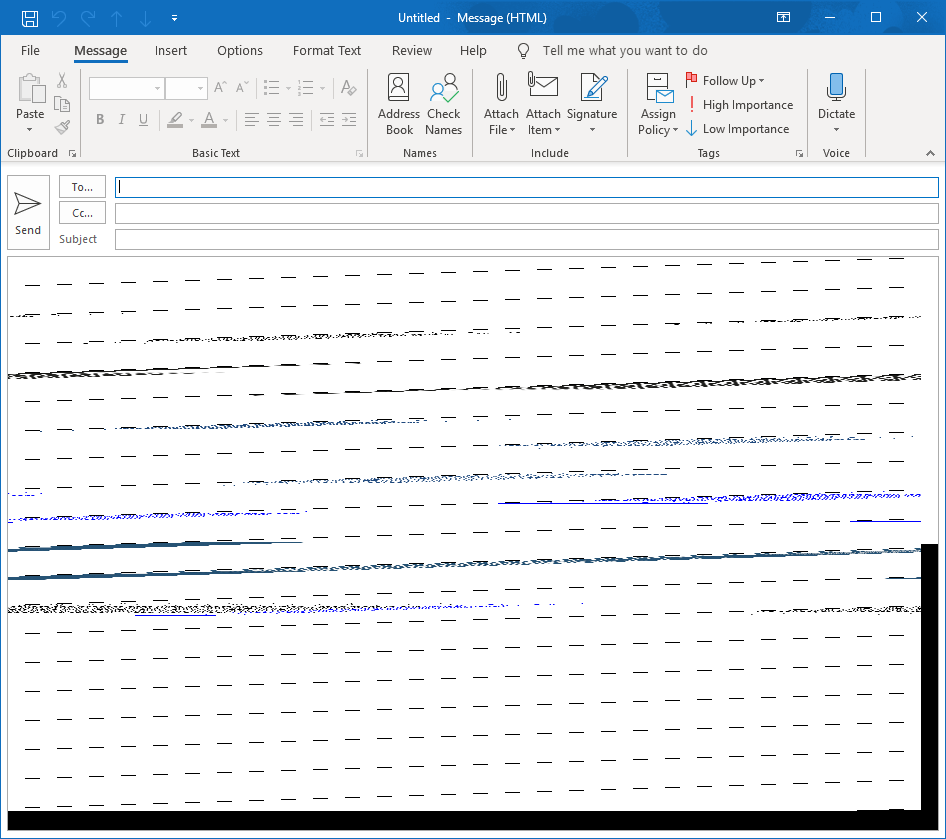Open the Follow Up flag dropdown
This screenshot has height=839, width=946.
pos(725,81)
